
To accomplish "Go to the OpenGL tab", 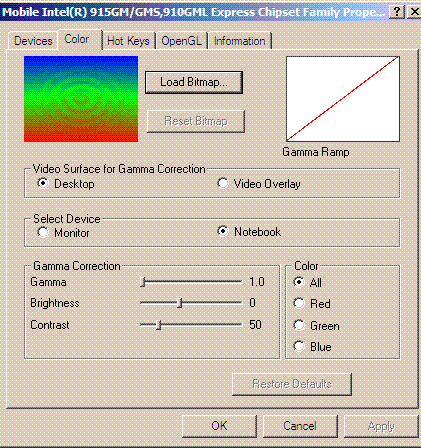I will point(182,41).
